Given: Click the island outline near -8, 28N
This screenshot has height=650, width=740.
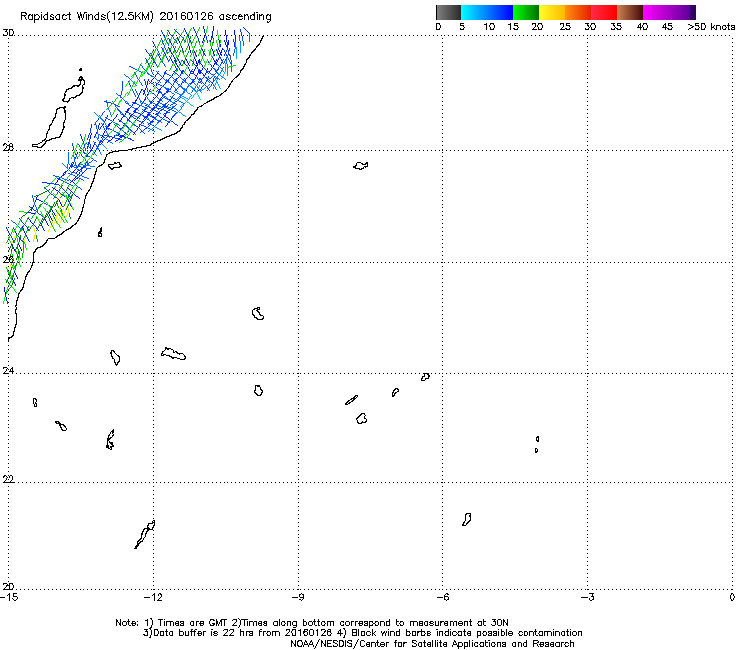Looking at the screenshot, I should 361,166.
